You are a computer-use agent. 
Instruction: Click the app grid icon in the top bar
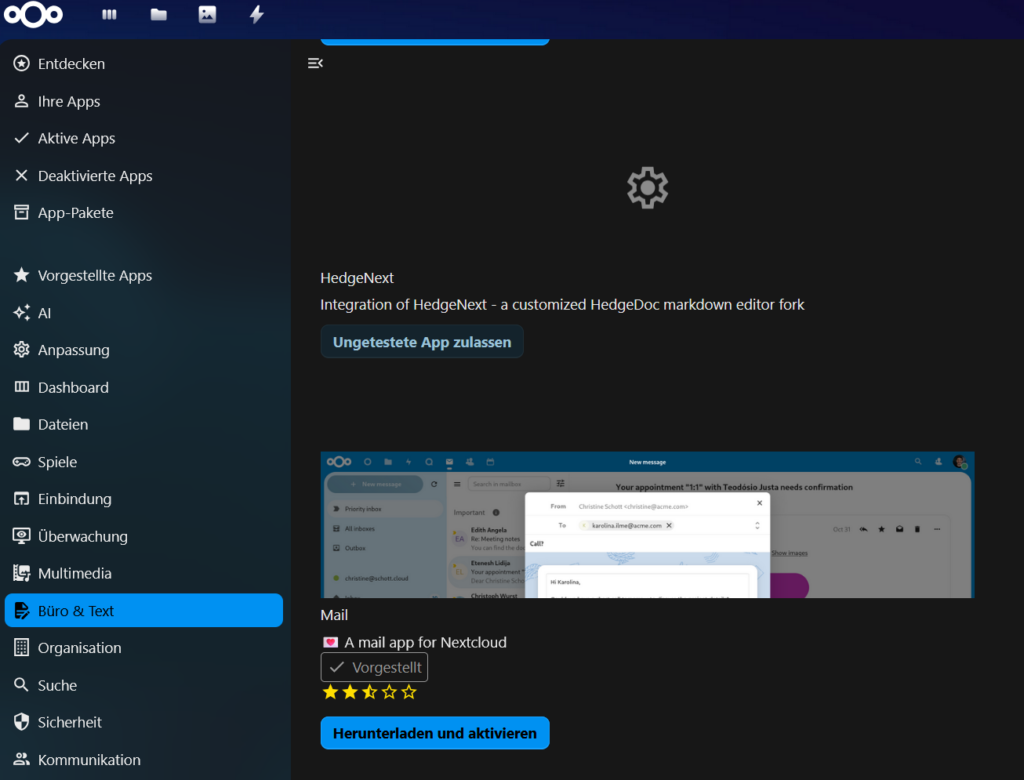point(108,15)
